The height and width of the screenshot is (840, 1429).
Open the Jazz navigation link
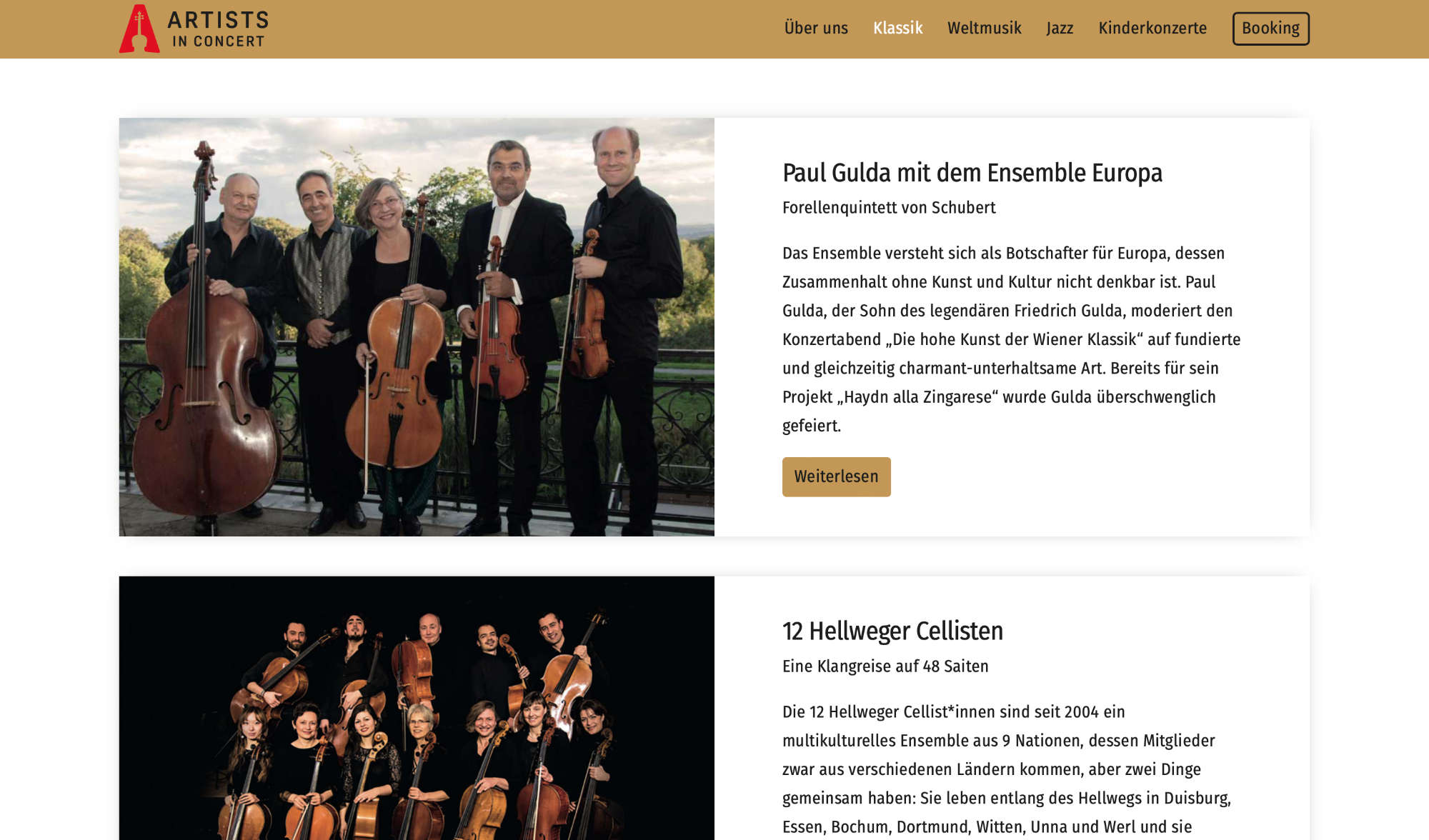coord(1060,29)
